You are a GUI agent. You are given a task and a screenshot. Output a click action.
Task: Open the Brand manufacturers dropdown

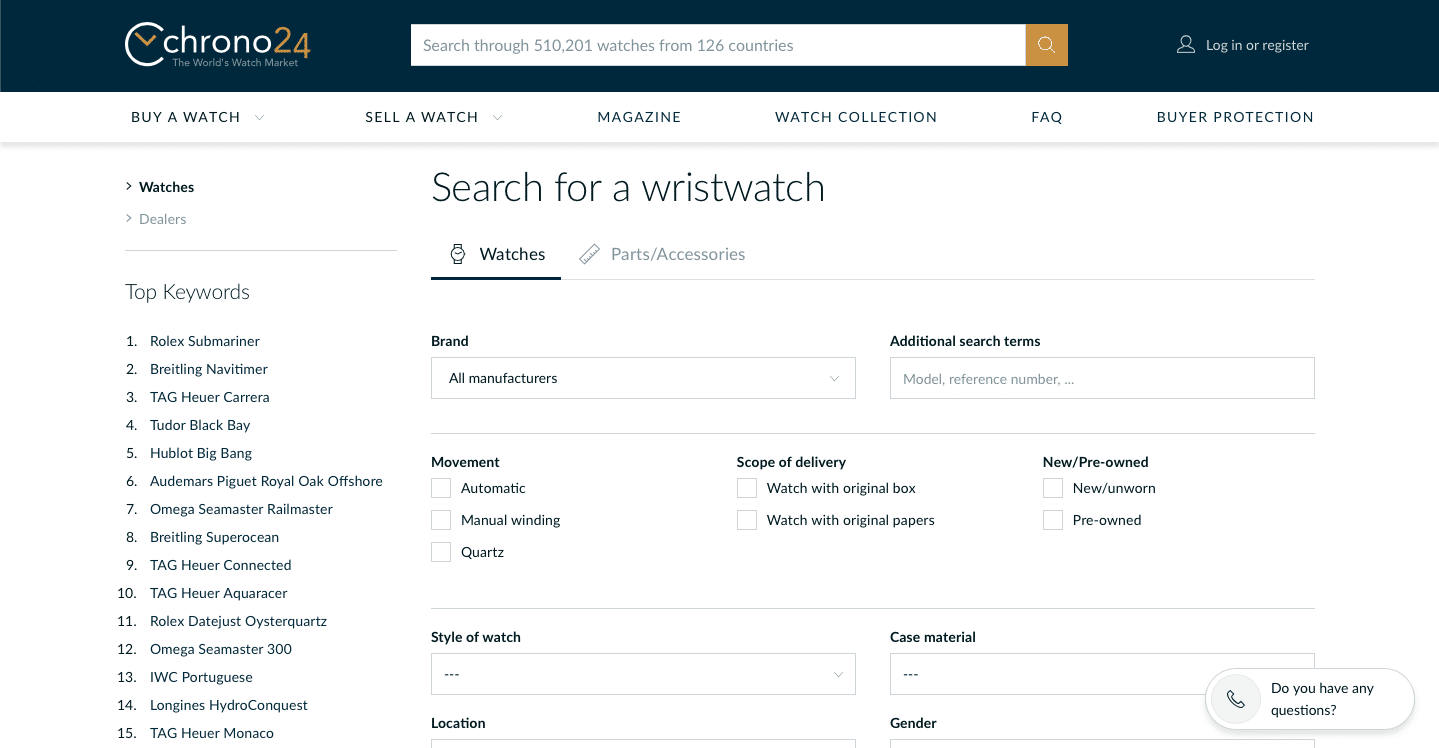point(643,378)
